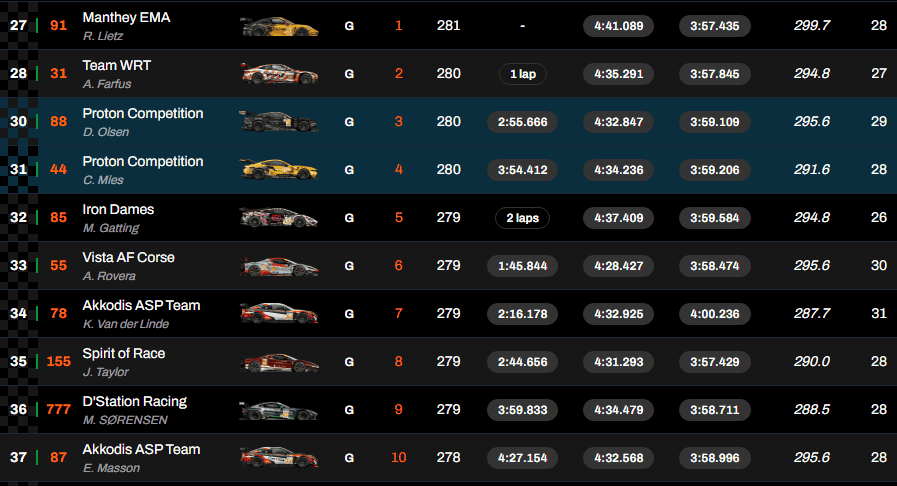This screenshot has width=897, height=486.
Task: Click driver name R. Lietz
Action: point(103,36)
